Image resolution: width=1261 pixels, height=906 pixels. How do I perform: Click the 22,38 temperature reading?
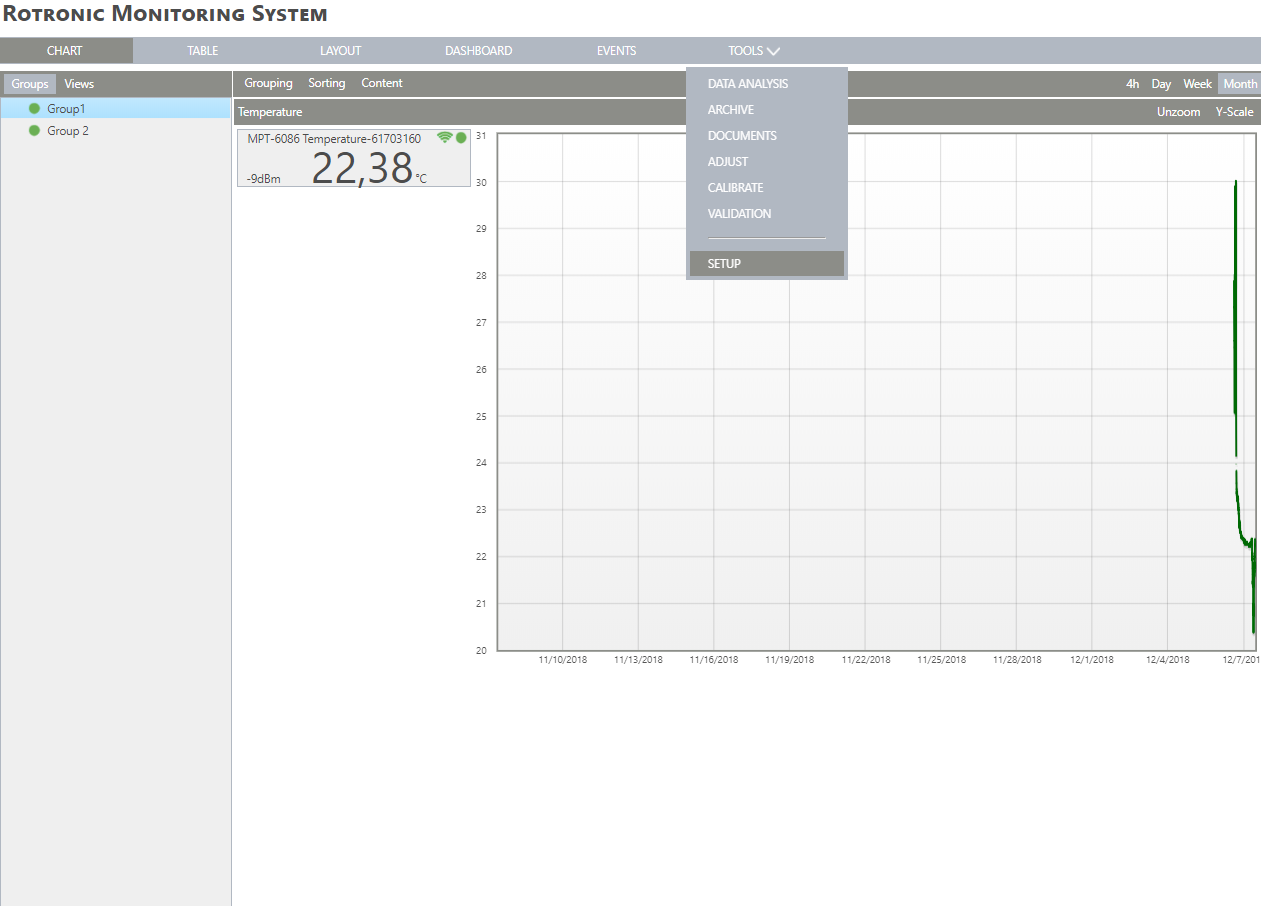(x=362, y=168)
